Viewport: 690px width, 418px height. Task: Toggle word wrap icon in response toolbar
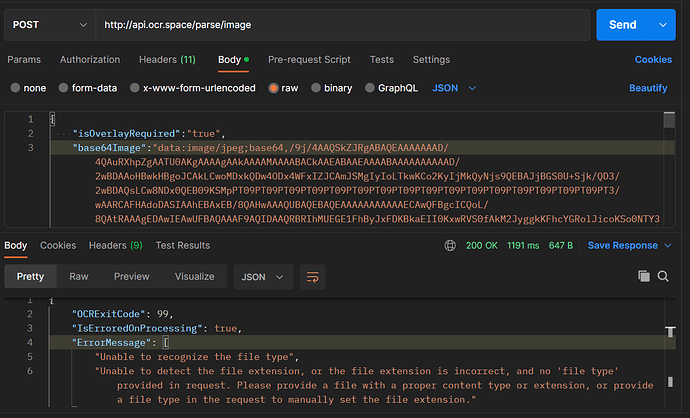point(312,277)
